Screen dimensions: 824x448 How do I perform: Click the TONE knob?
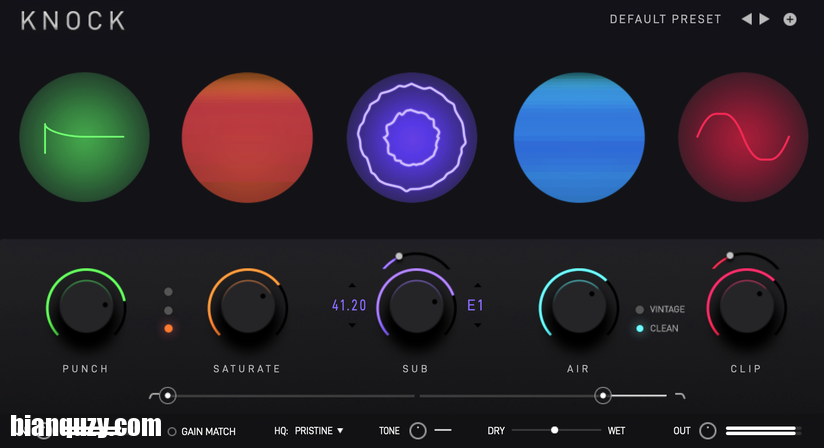(418, 431)
